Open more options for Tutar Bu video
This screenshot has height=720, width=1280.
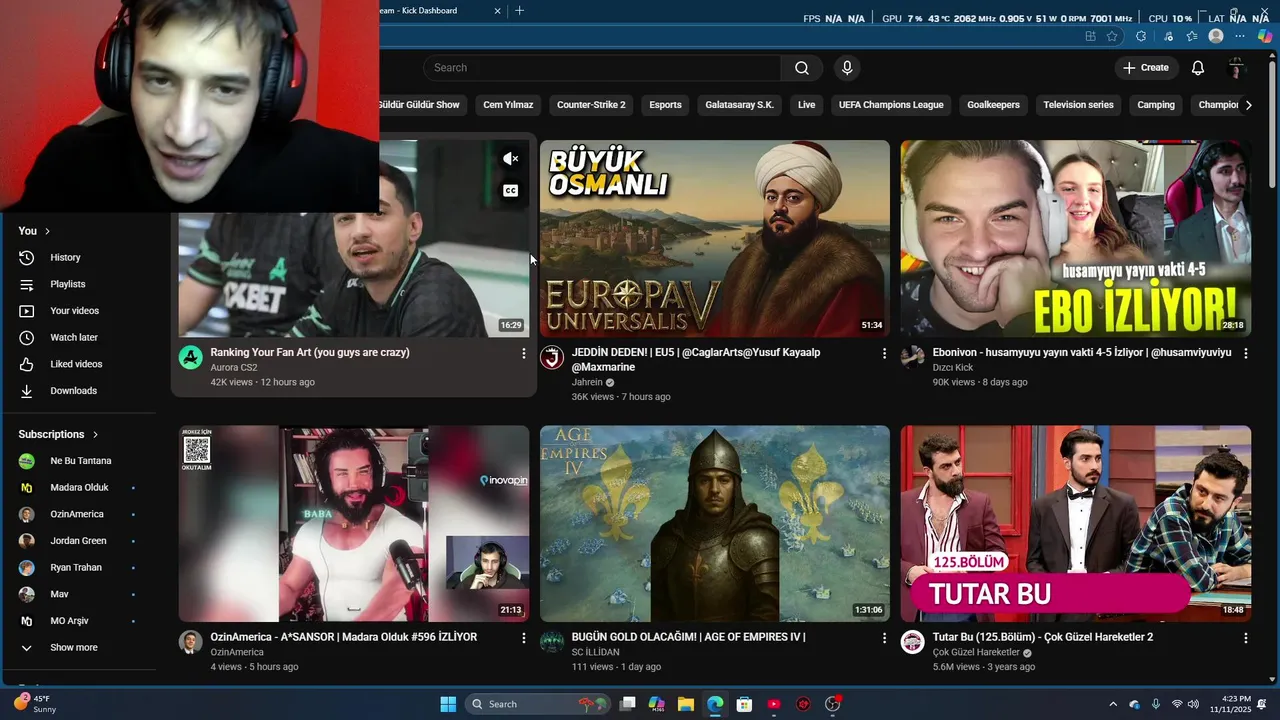click(x=1246, y=638)
